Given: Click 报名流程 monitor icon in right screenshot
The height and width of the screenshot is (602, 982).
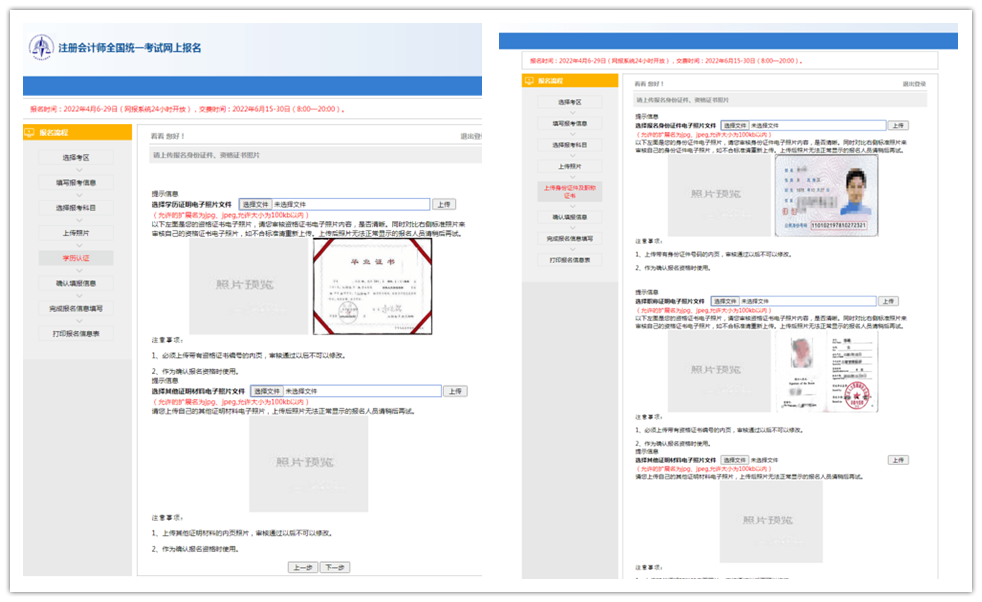Looking at the screenshot, I should tap(530, 81).
